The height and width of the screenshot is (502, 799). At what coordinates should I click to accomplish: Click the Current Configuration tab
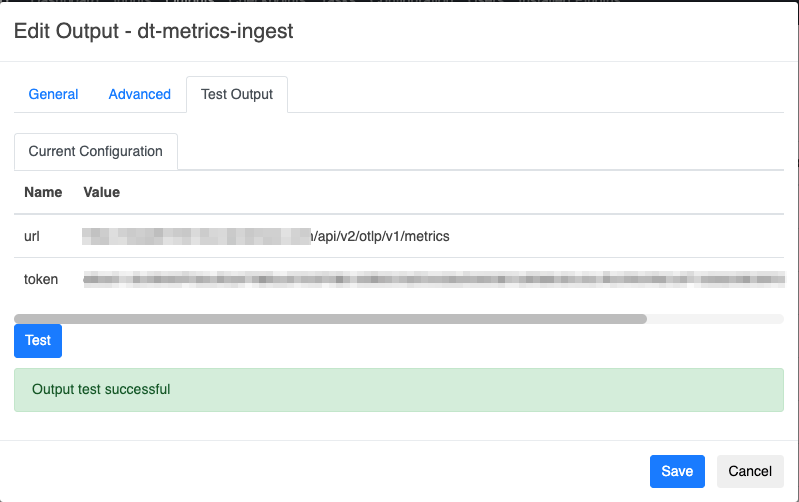[95, 151]
